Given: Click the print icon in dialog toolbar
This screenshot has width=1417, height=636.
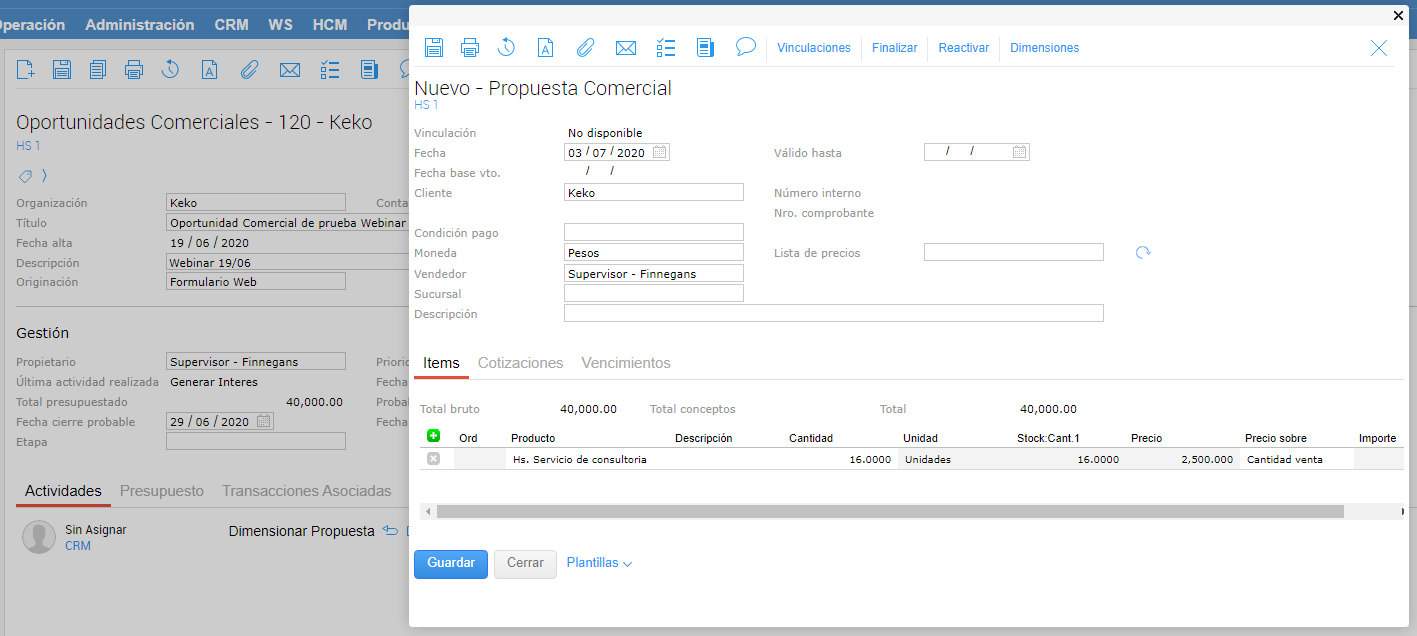Looking at the screenshot, I should tap(470, 47).
